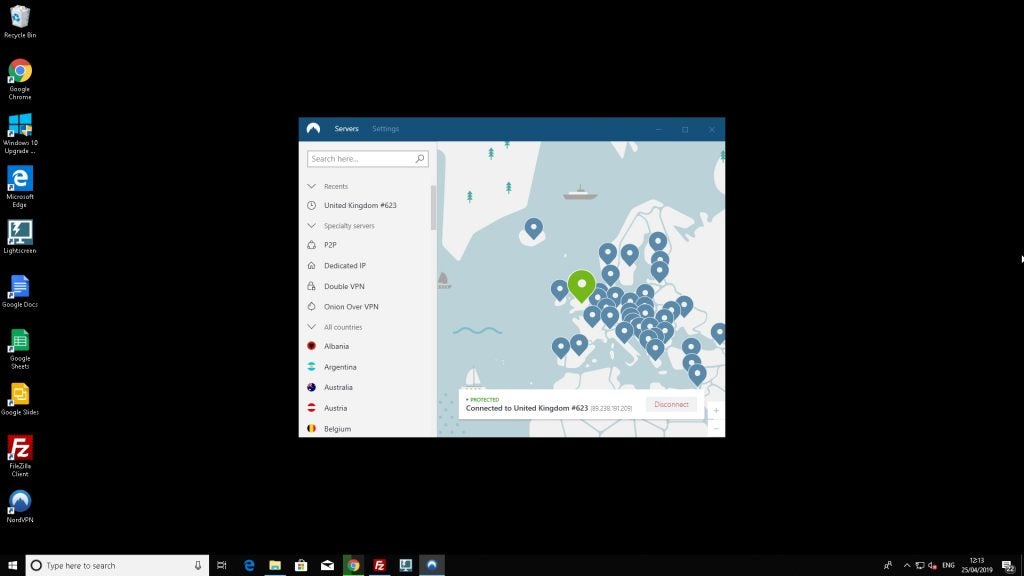Open the Windows Start menu

[12, 565]
